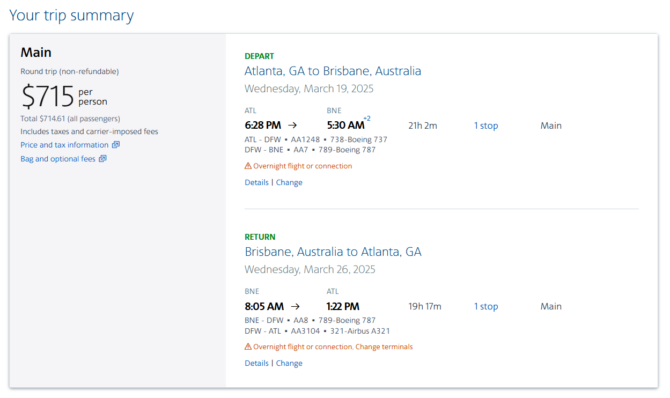
Task: Change the departing Atlanta to Brisbane flight
Action: 289,182
